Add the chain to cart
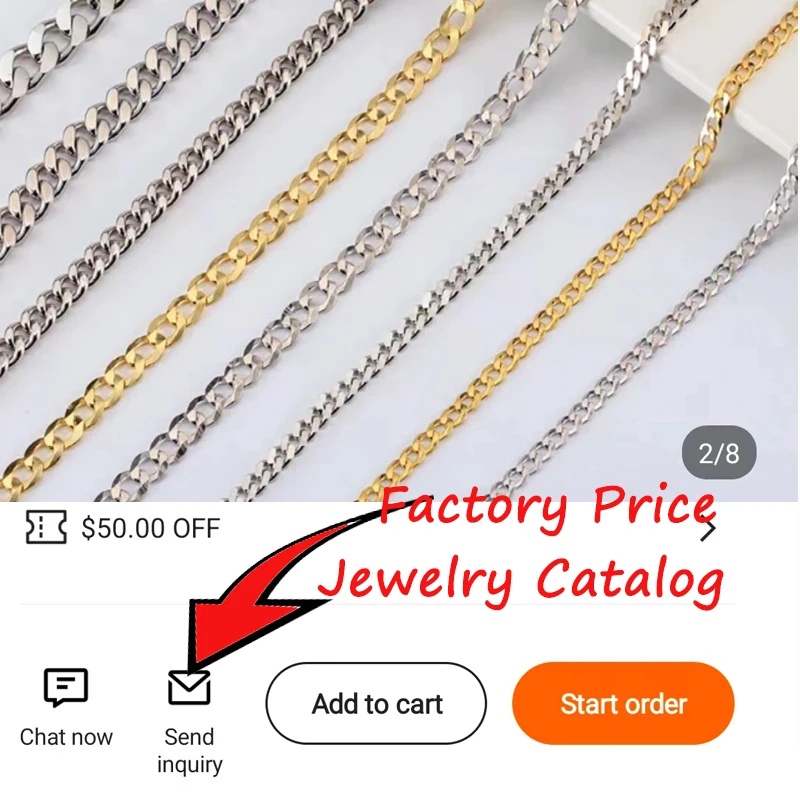800x800 pixels. point(377,704)
